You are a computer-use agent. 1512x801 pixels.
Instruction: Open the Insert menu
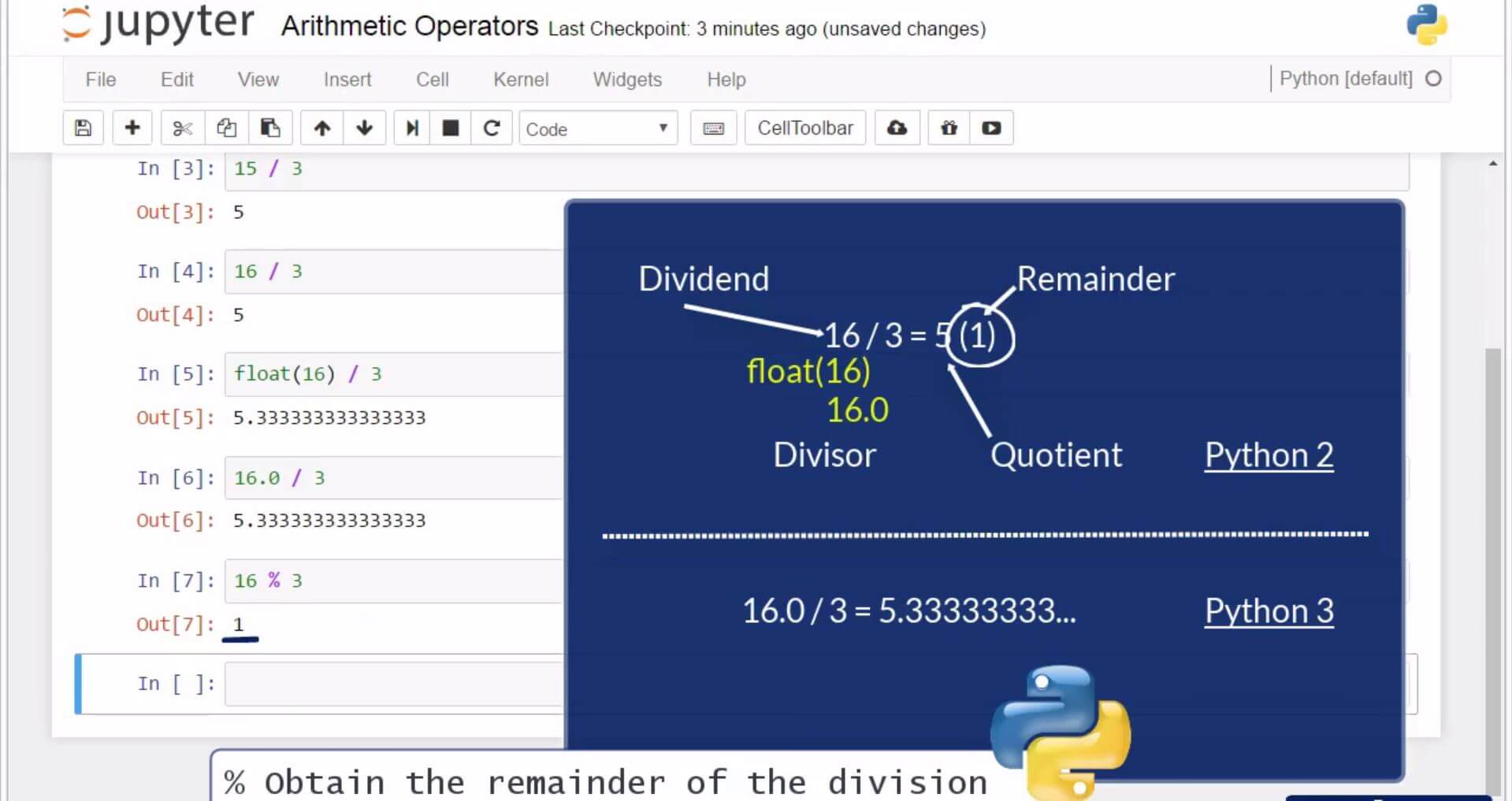pos(347,79)
